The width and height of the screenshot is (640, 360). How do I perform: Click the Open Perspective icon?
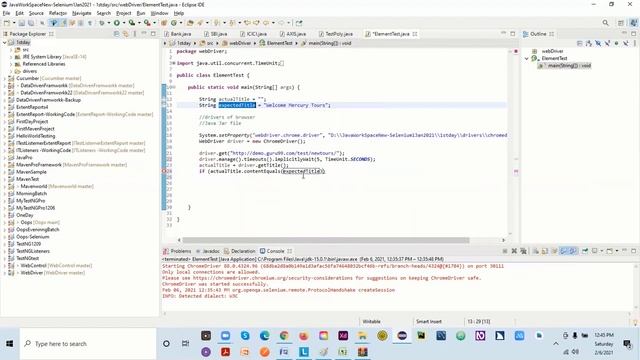[x=621, y=23]
